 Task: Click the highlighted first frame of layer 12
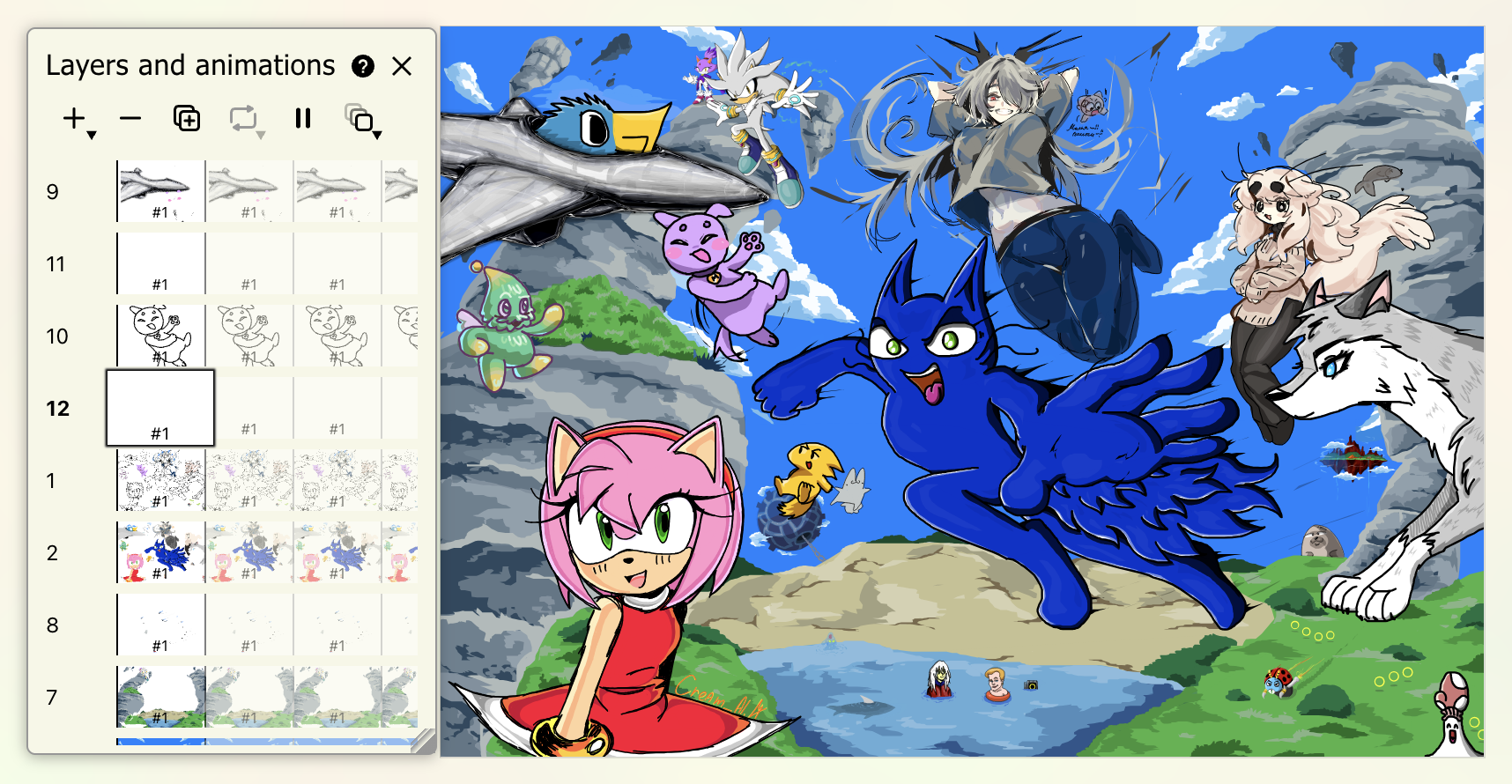(160, 408)
